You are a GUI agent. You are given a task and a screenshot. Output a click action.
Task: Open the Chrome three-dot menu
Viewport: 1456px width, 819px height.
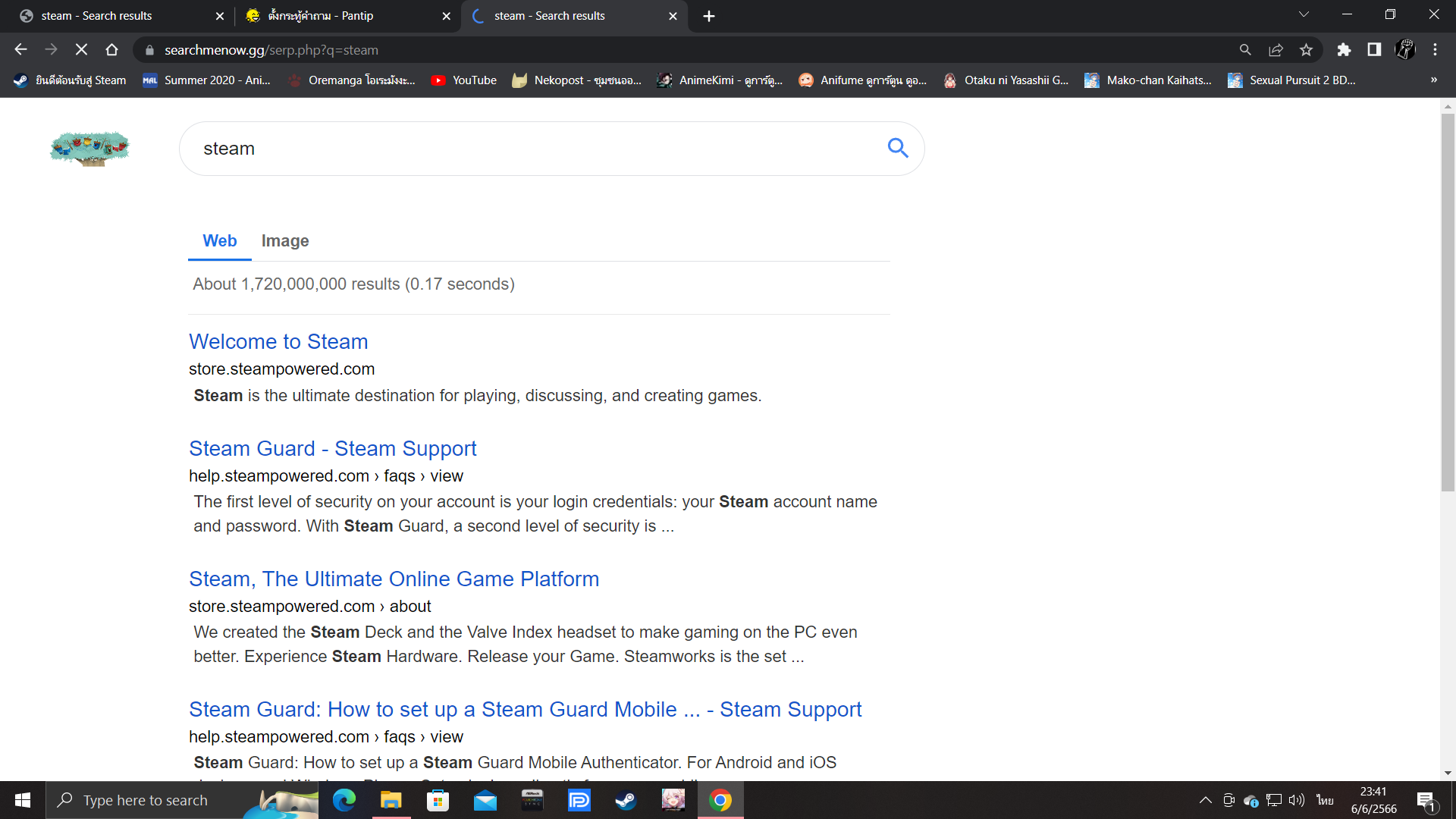point(1435,50)
